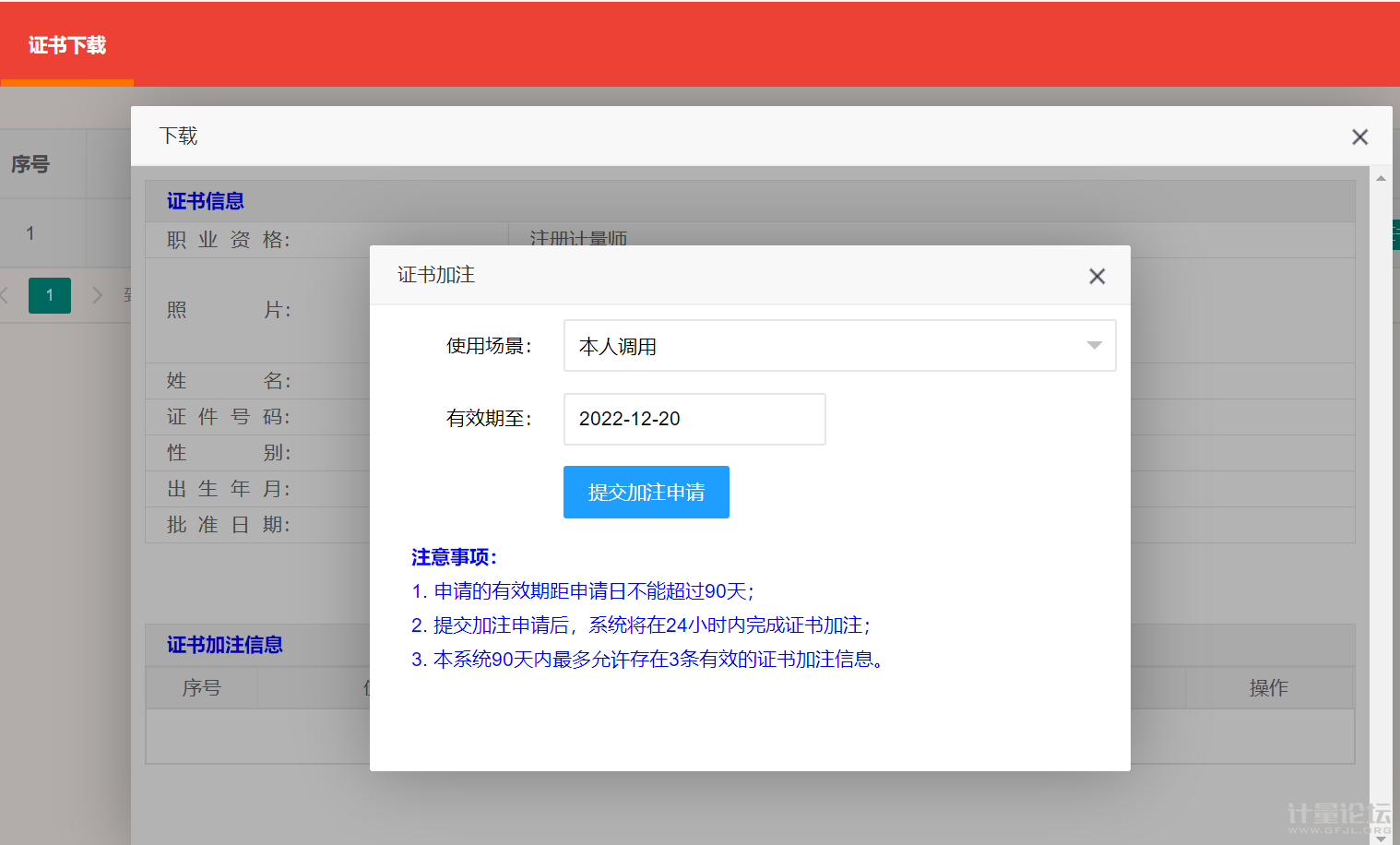Close the 下载 dialog window
Image resolution: width=1400 pixels, height=845 pixels.
tap(1359, 137)
